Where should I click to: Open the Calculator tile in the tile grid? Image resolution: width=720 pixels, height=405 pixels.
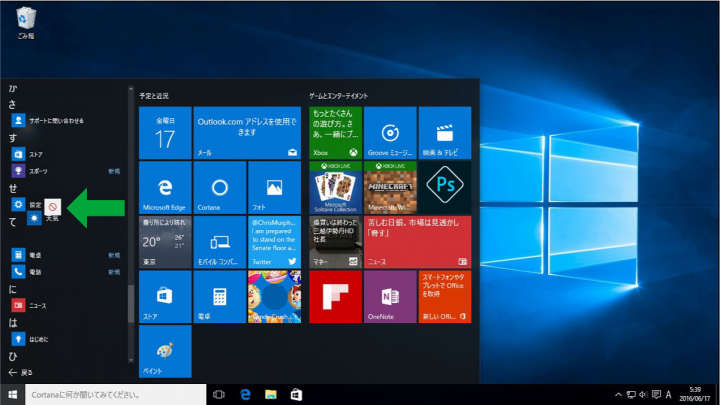click(219, 297)
